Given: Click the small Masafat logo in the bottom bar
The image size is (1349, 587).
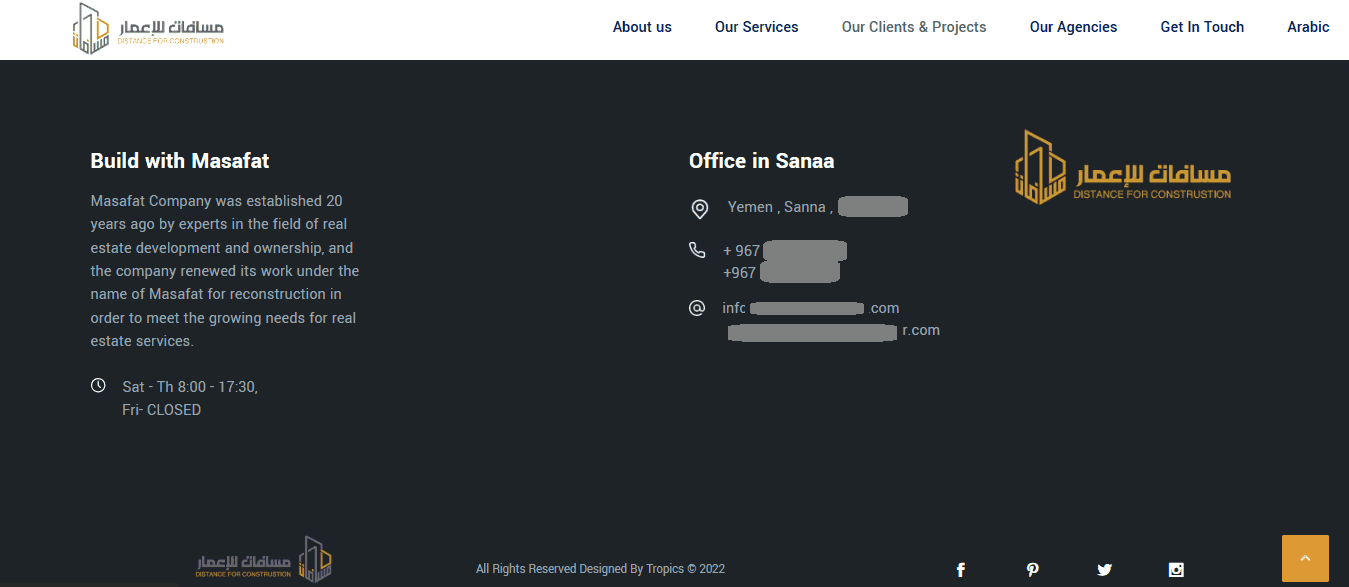Looking at the screenshot, I should tap(264, 560).
